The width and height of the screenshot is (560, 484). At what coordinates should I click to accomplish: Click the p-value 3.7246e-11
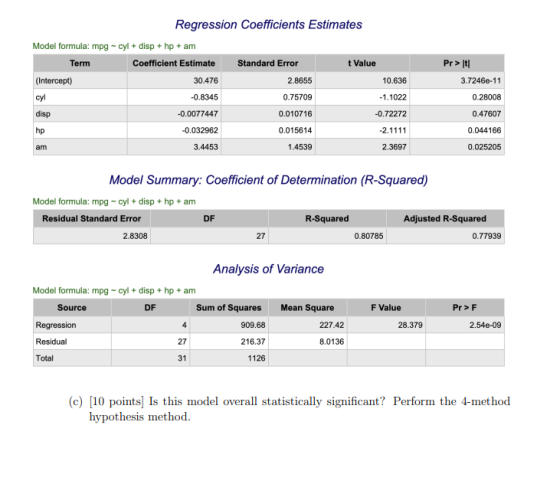pyautogui.click(x=481, y=81)
